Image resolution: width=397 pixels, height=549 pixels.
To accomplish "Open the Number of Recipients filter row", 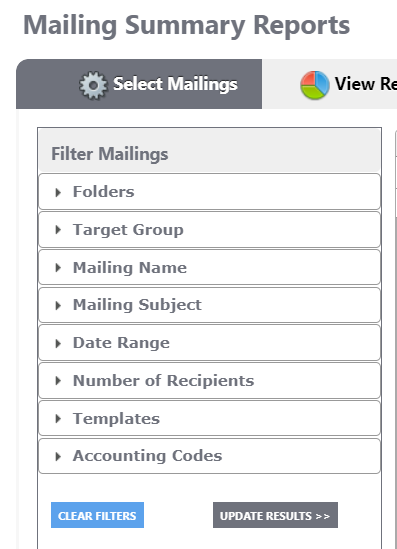I will (209, 381).
